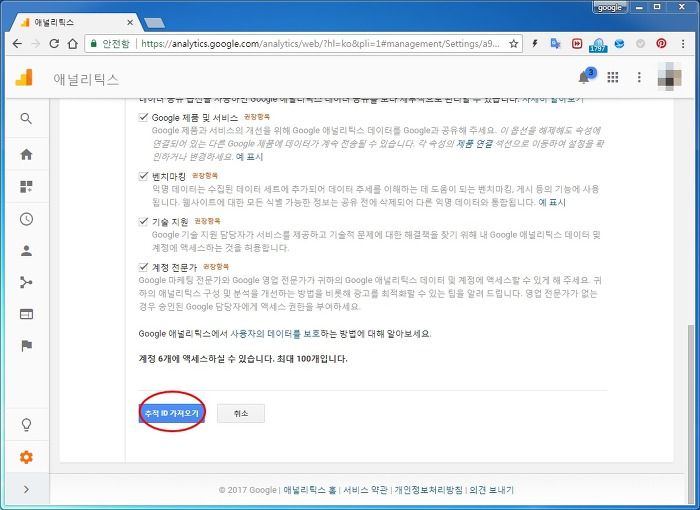Viewport: 700px width, 510px height.
Task: Click the 안전함 secure site indicator
Action: pos(110,43)
